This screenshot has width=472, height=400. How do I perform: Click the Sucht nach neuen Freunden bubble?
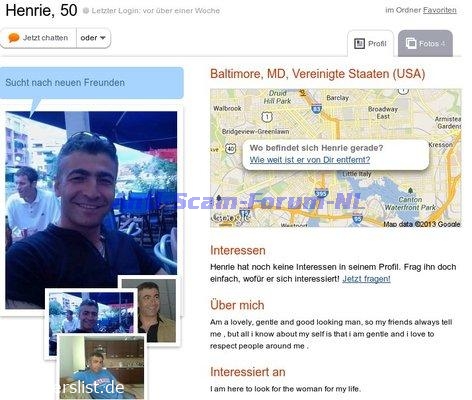[x=92, y=83]
